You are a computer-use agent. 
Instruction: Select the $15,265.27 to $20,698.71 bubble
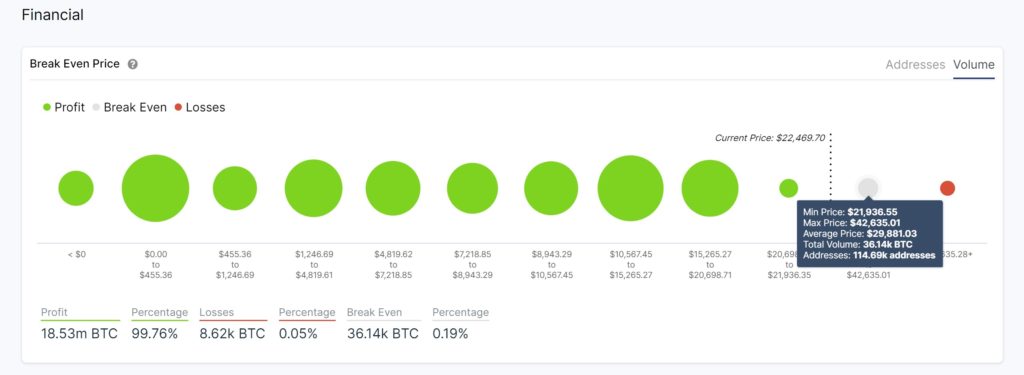[x=710, y=188]
